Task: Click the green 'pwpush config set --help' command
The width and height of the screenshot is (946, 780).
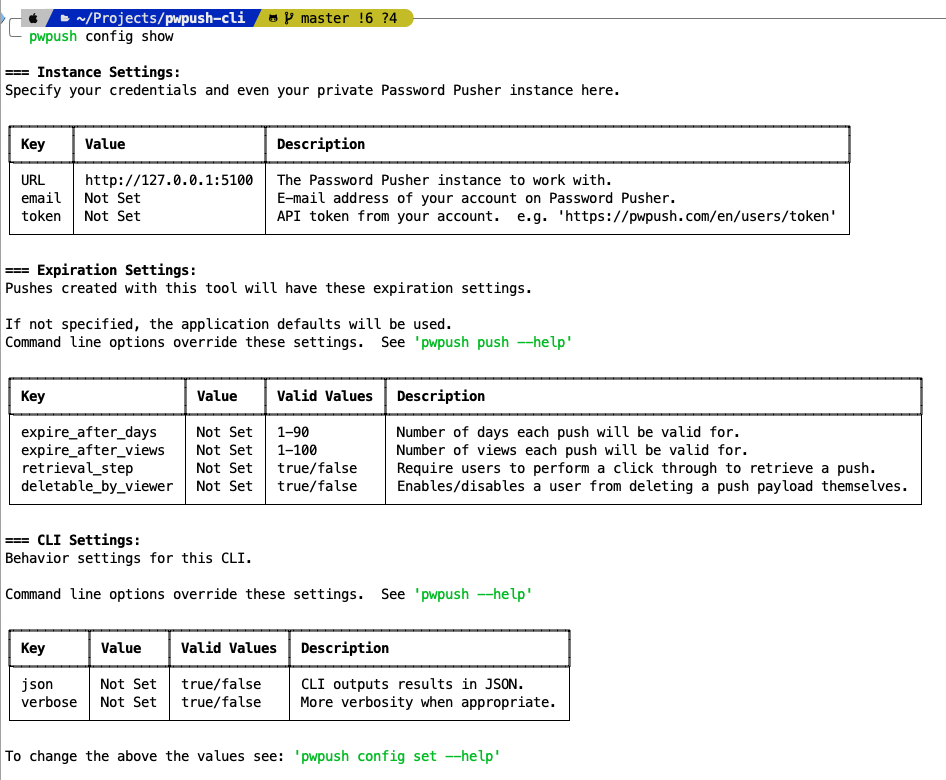Action: (397, 756)
